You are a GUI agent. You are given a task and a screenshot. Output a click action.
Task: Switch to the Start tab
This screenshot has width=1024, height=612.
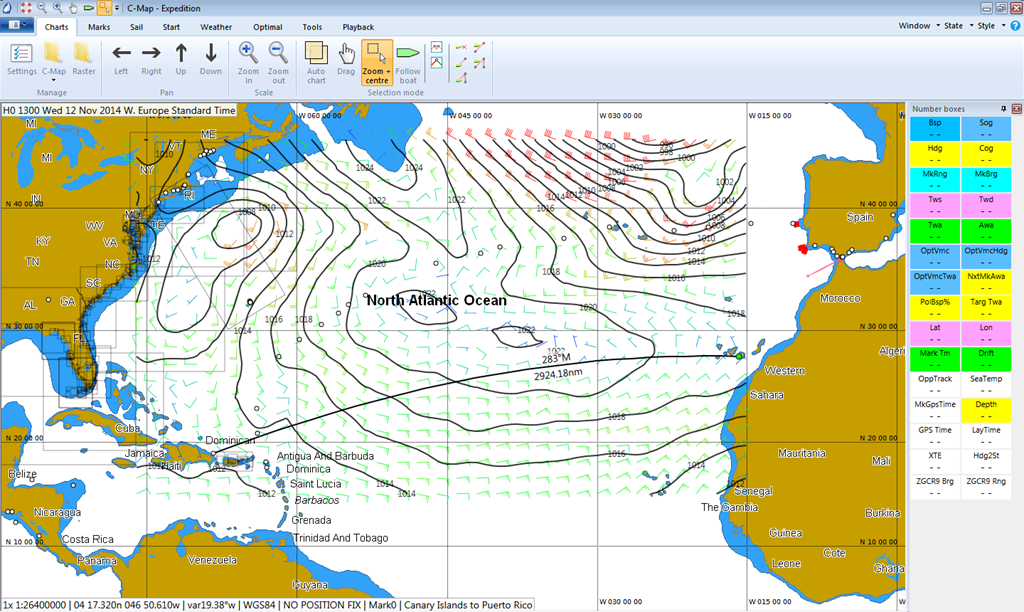click(171, 27)
